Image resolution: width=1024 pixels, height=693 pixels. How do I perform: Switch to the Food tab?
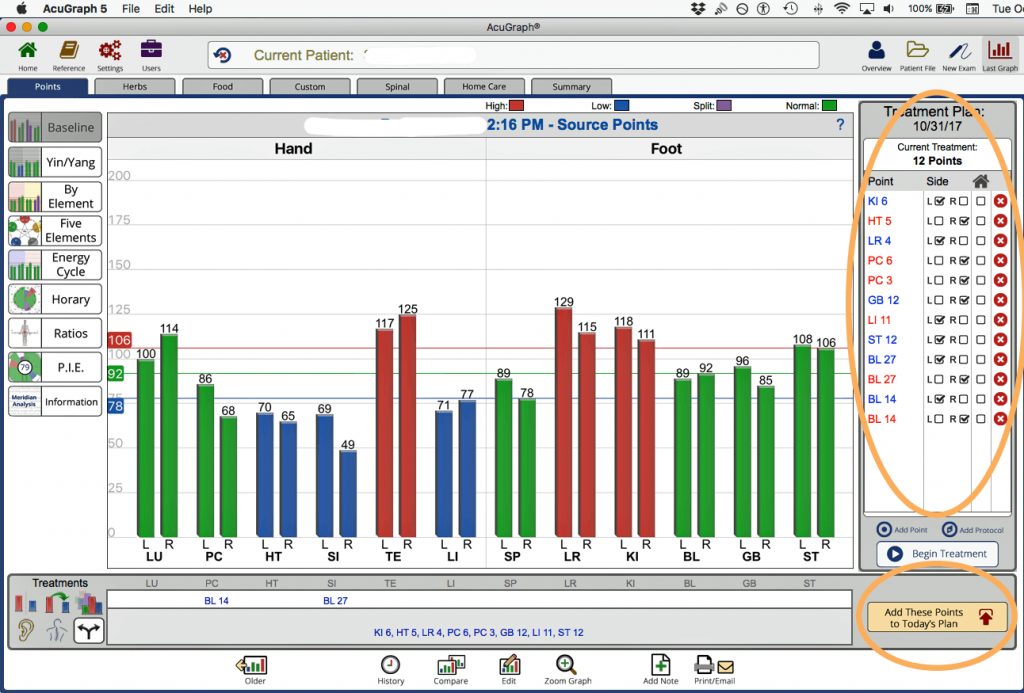click(x=223, y=87)
